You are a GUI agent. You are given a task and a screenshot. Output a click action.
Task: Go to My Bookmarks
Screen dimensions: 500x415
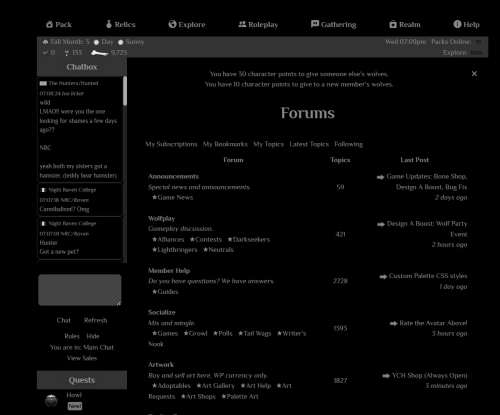pos(225,144)
